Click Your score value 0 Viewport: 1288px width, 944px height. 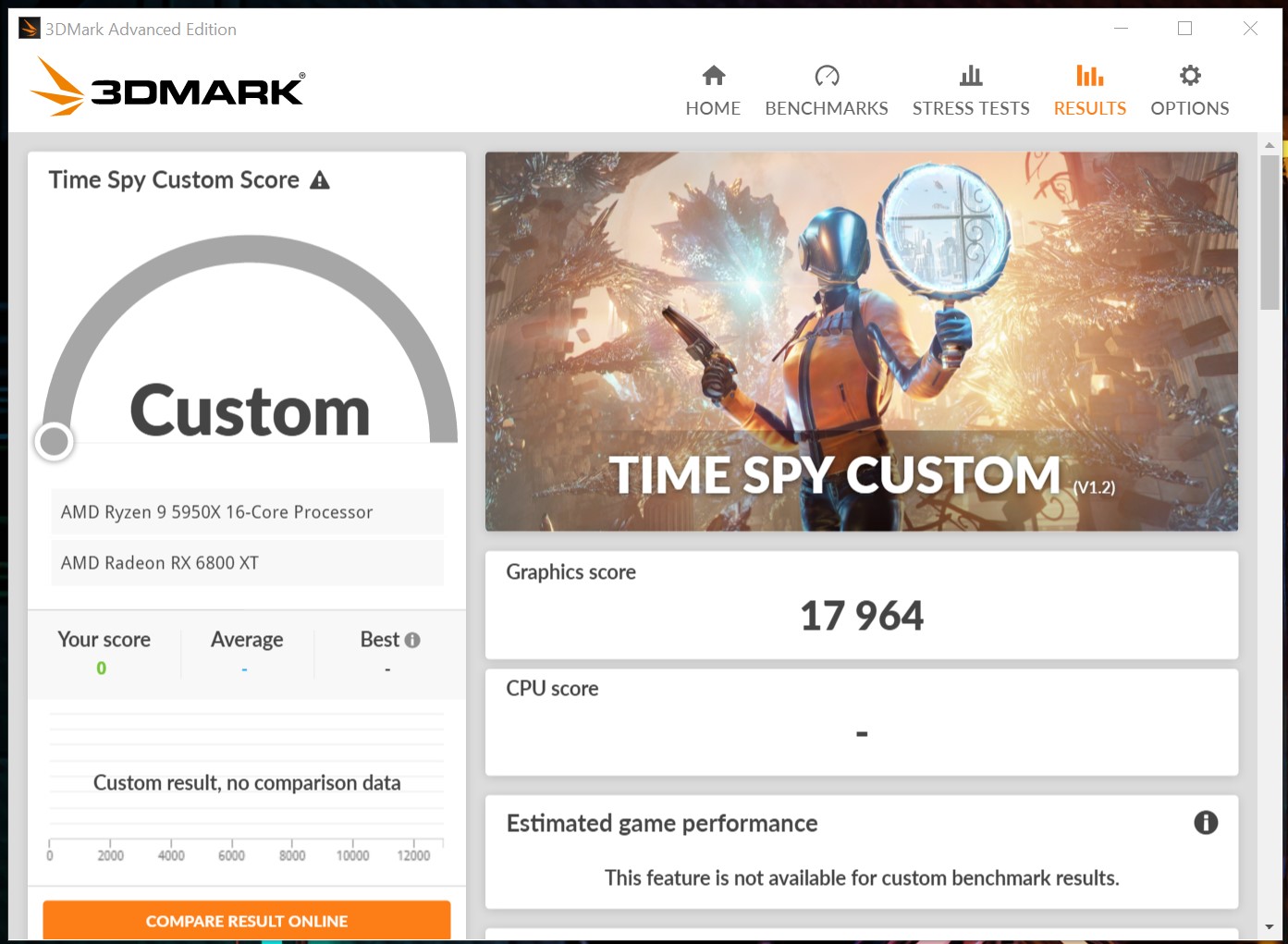(102, 668)
